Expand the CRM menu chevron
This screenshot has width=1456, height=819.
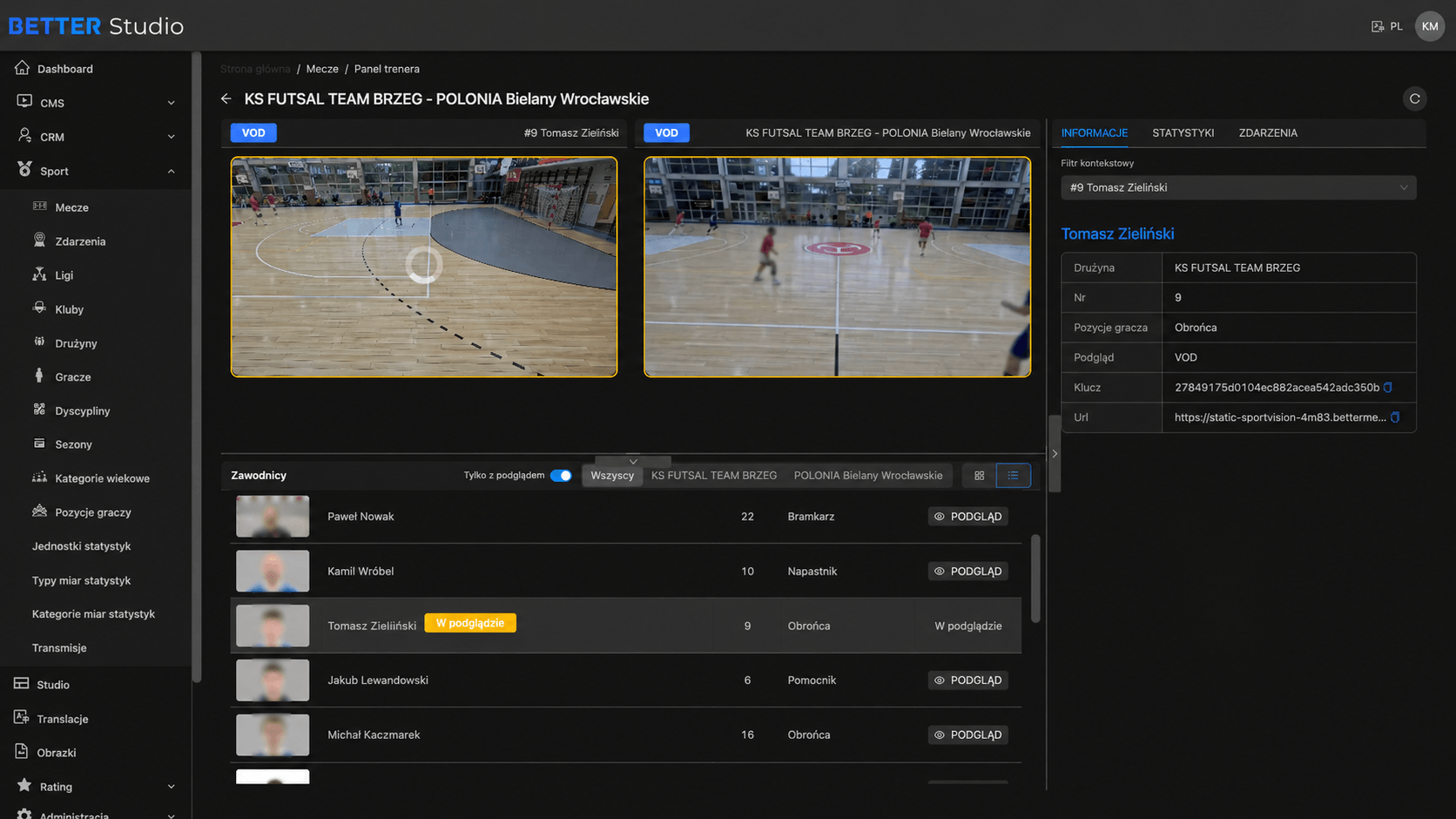click(171, 137)
